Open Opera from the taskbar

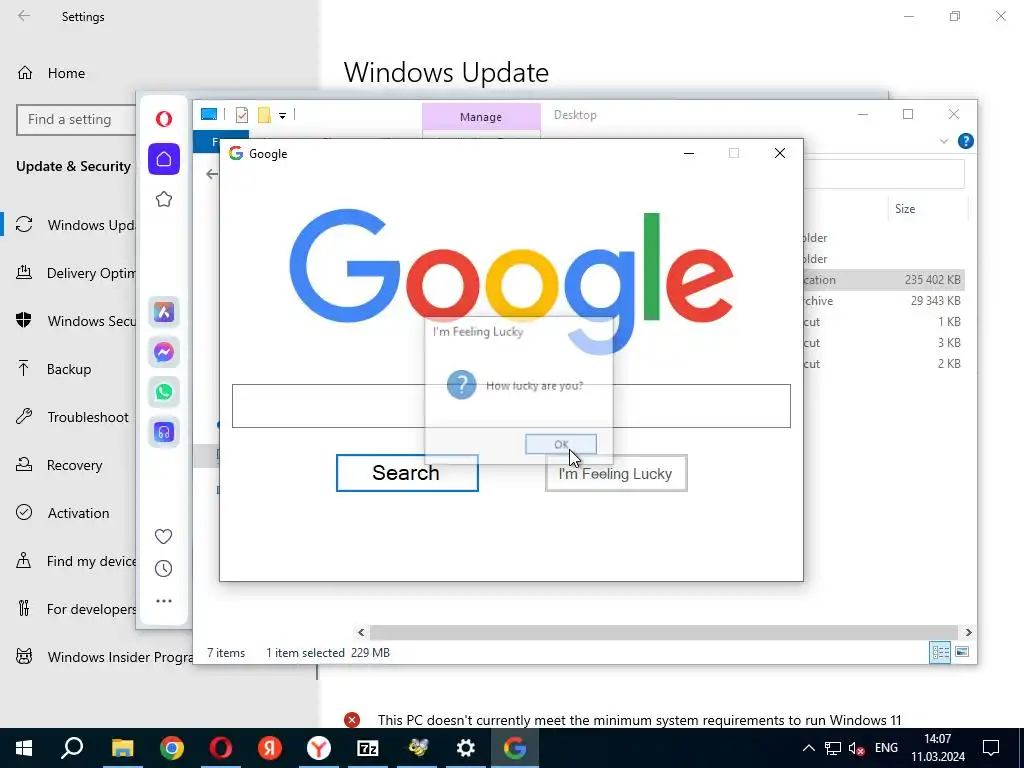[x=221, y=748]
